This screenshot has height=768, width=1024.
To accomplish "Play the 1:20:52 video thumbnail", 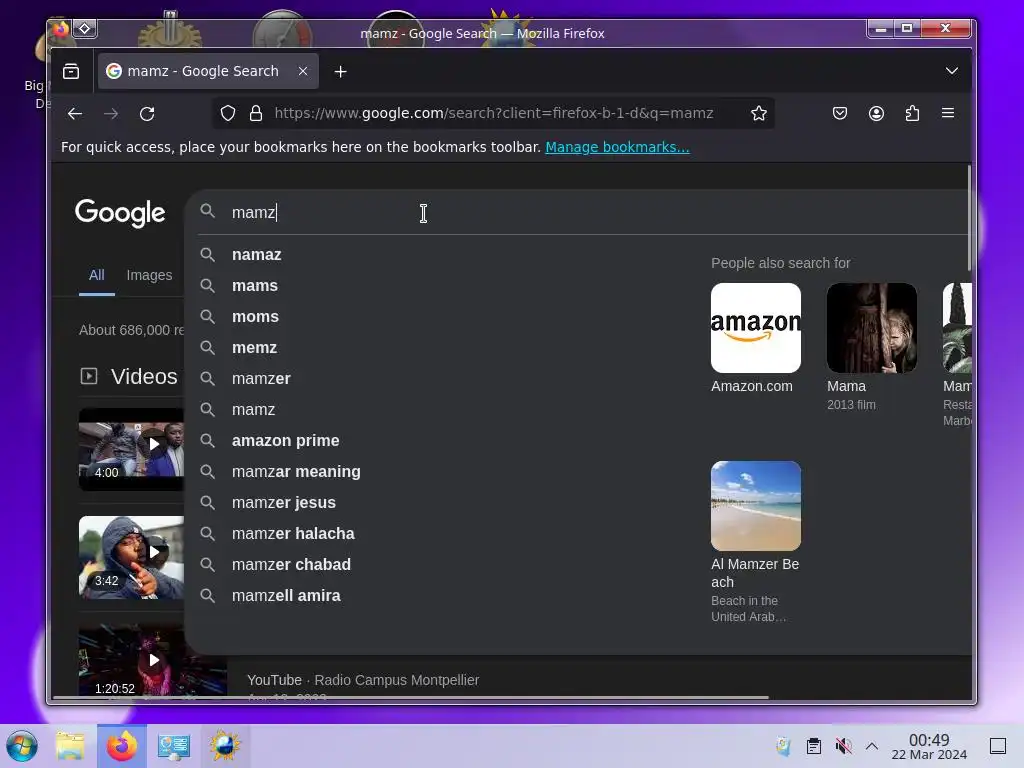I will point(153,660).
